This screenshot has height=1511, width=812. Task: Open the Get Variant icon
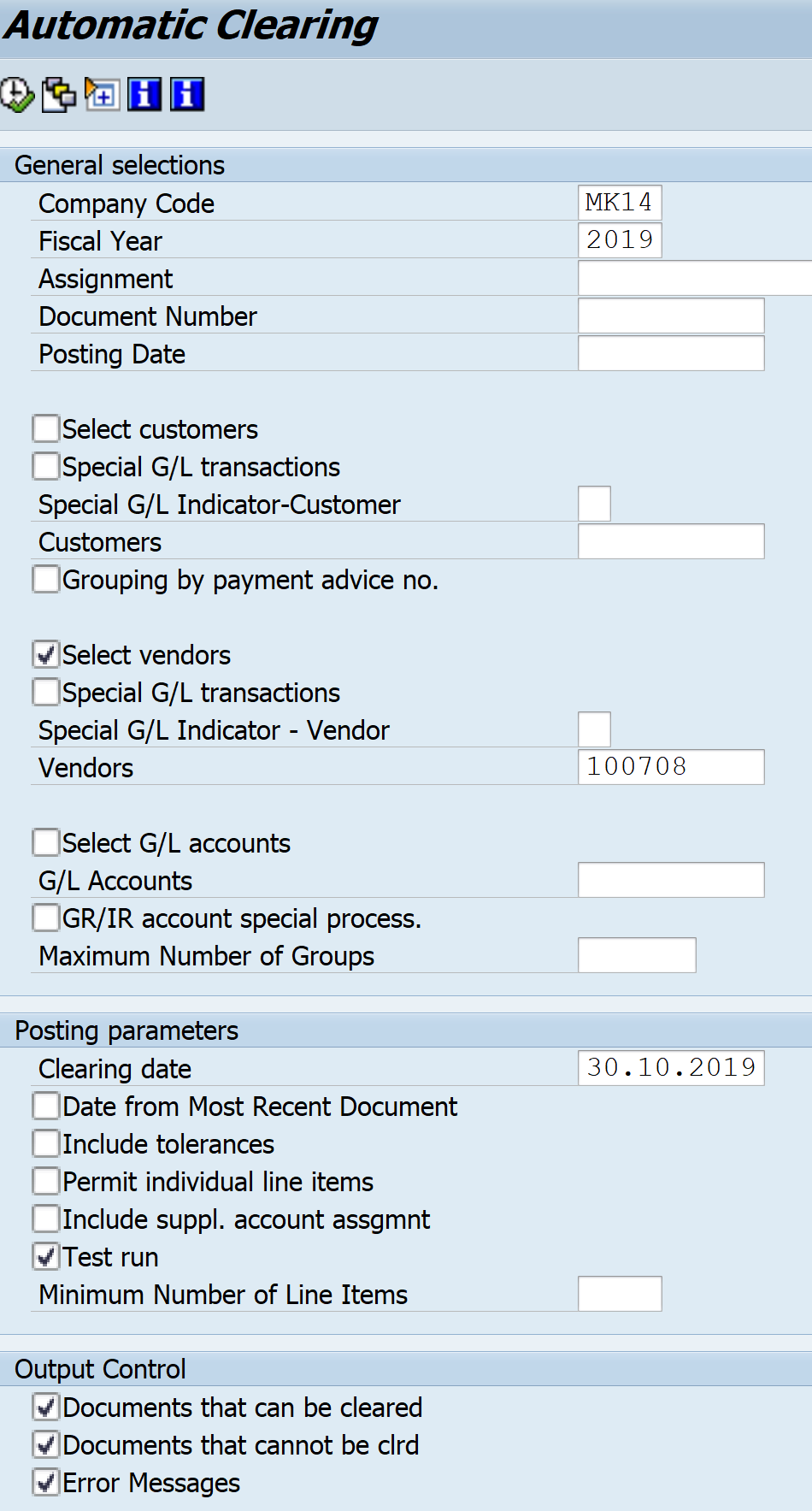[59, 94]
